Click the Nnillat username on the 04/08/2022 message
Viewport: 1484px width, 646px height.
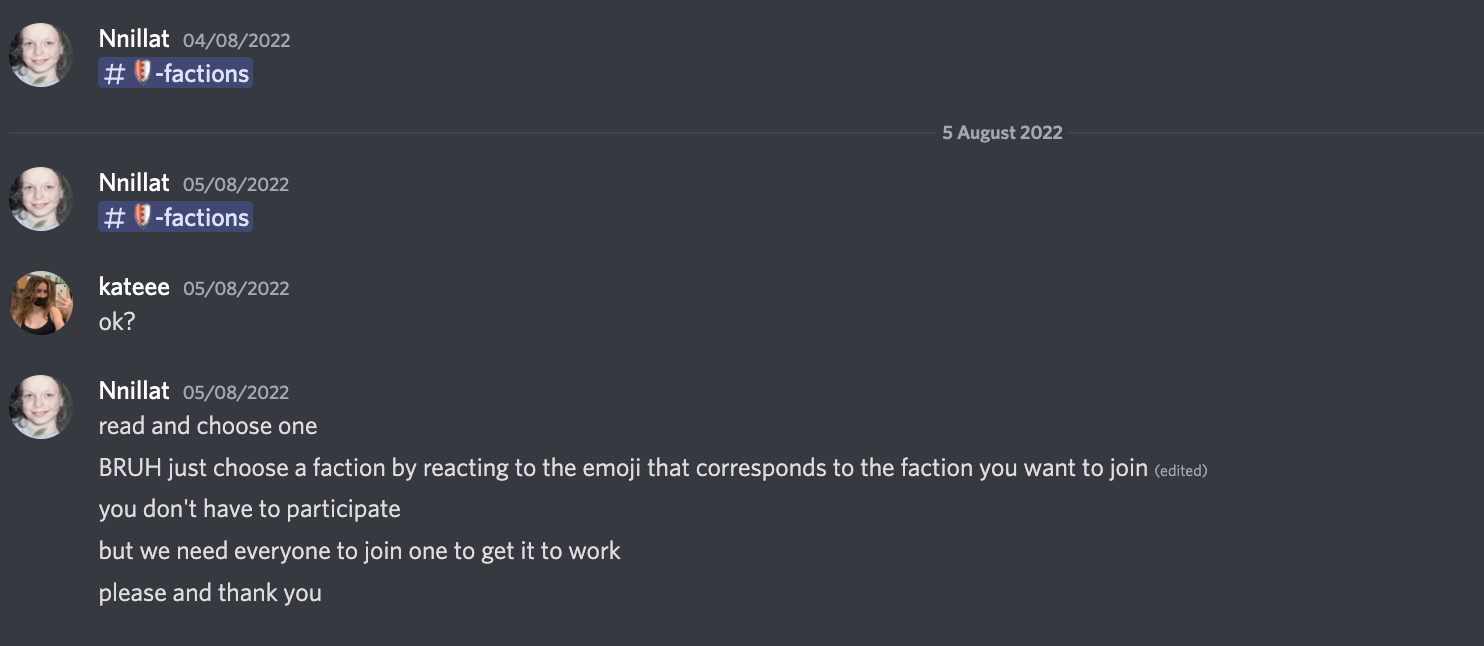[x=134, y=39]
